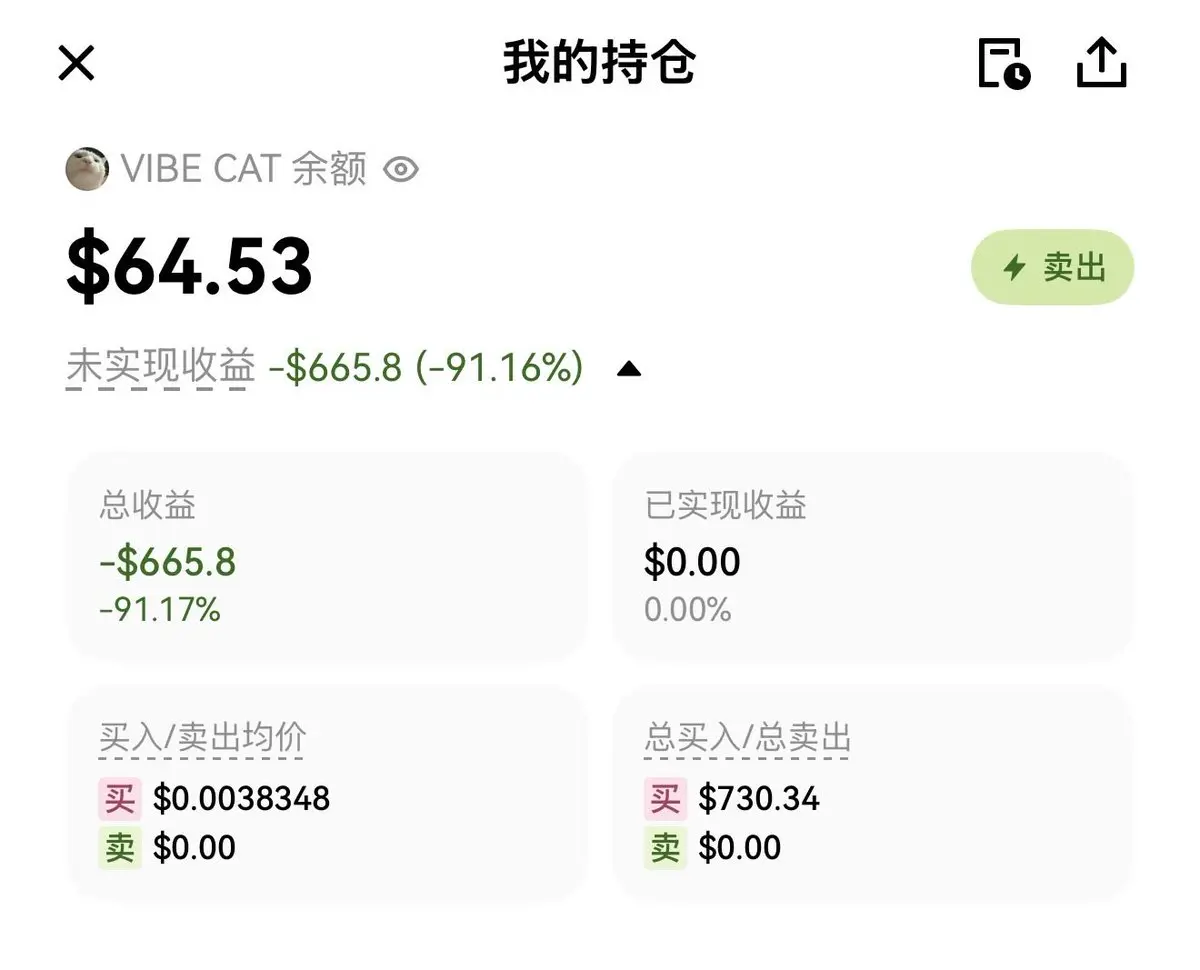Open the 已实现收益 card
The height and width of the screenshot is (970, 1200).
872,556
